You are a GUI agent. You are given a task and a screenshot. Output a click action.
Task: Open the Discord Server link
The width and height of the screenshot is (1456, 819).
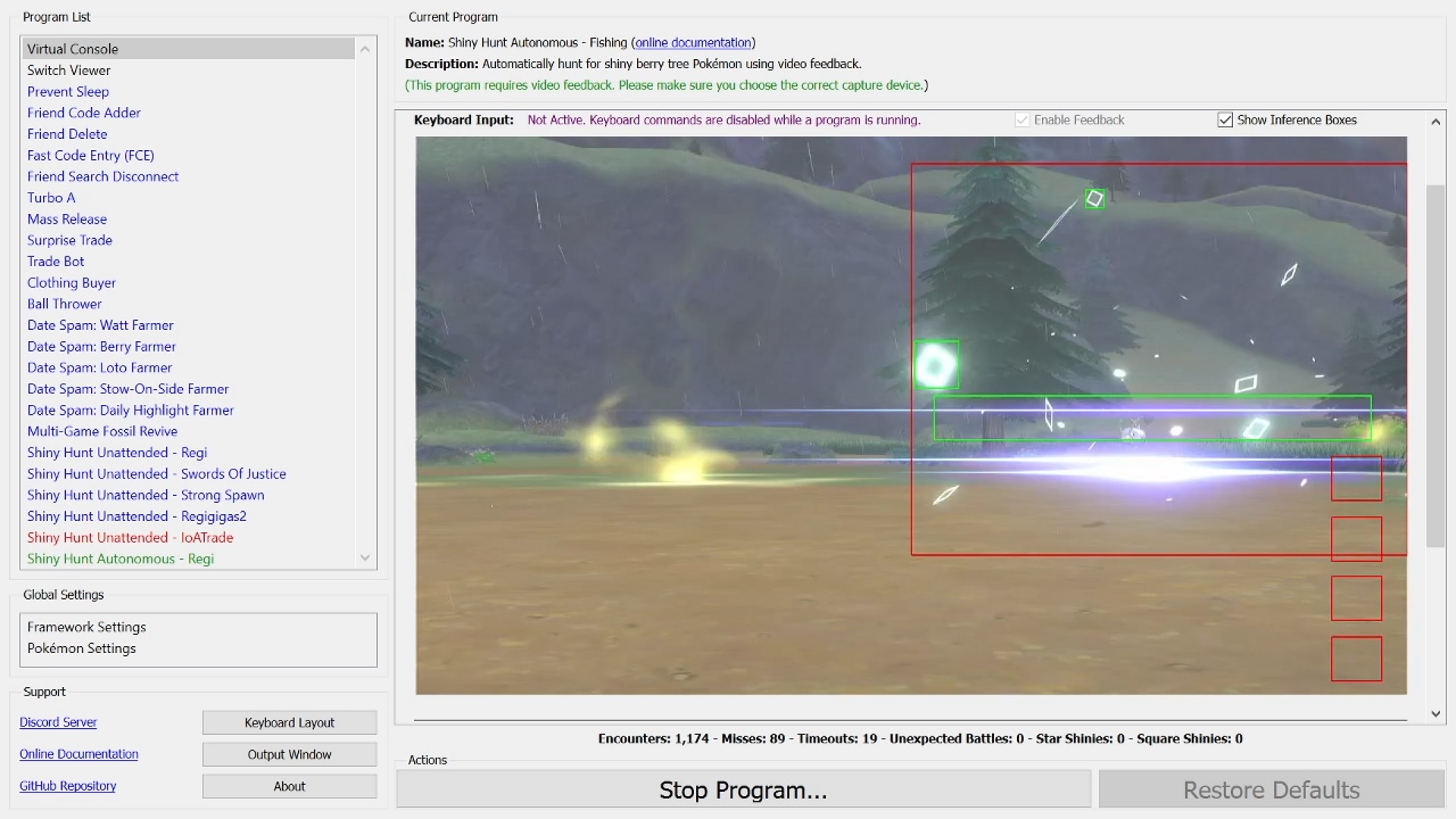58,723
